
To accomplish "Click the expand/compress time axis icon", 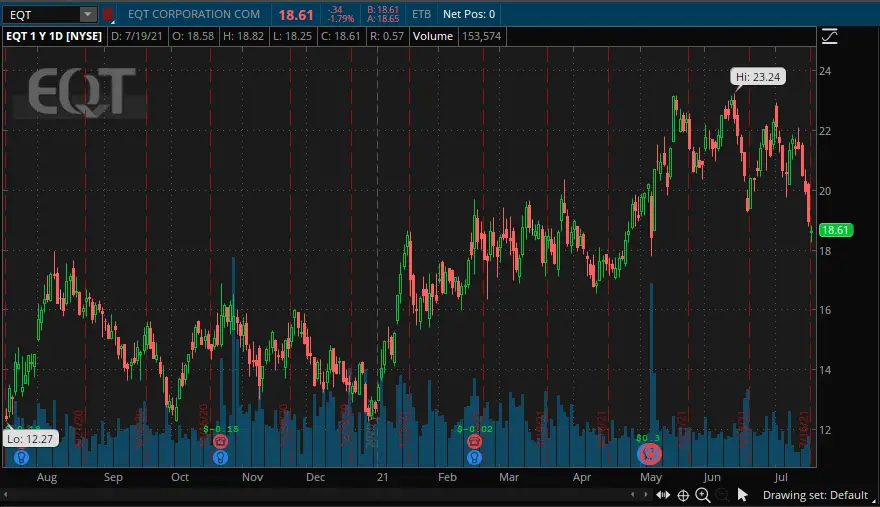I will tap(663, 495).
